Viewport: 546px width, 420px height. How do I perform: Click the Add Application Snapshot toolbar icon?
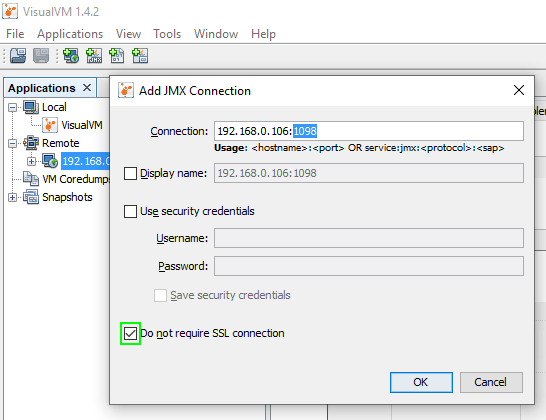coord(140,56)
